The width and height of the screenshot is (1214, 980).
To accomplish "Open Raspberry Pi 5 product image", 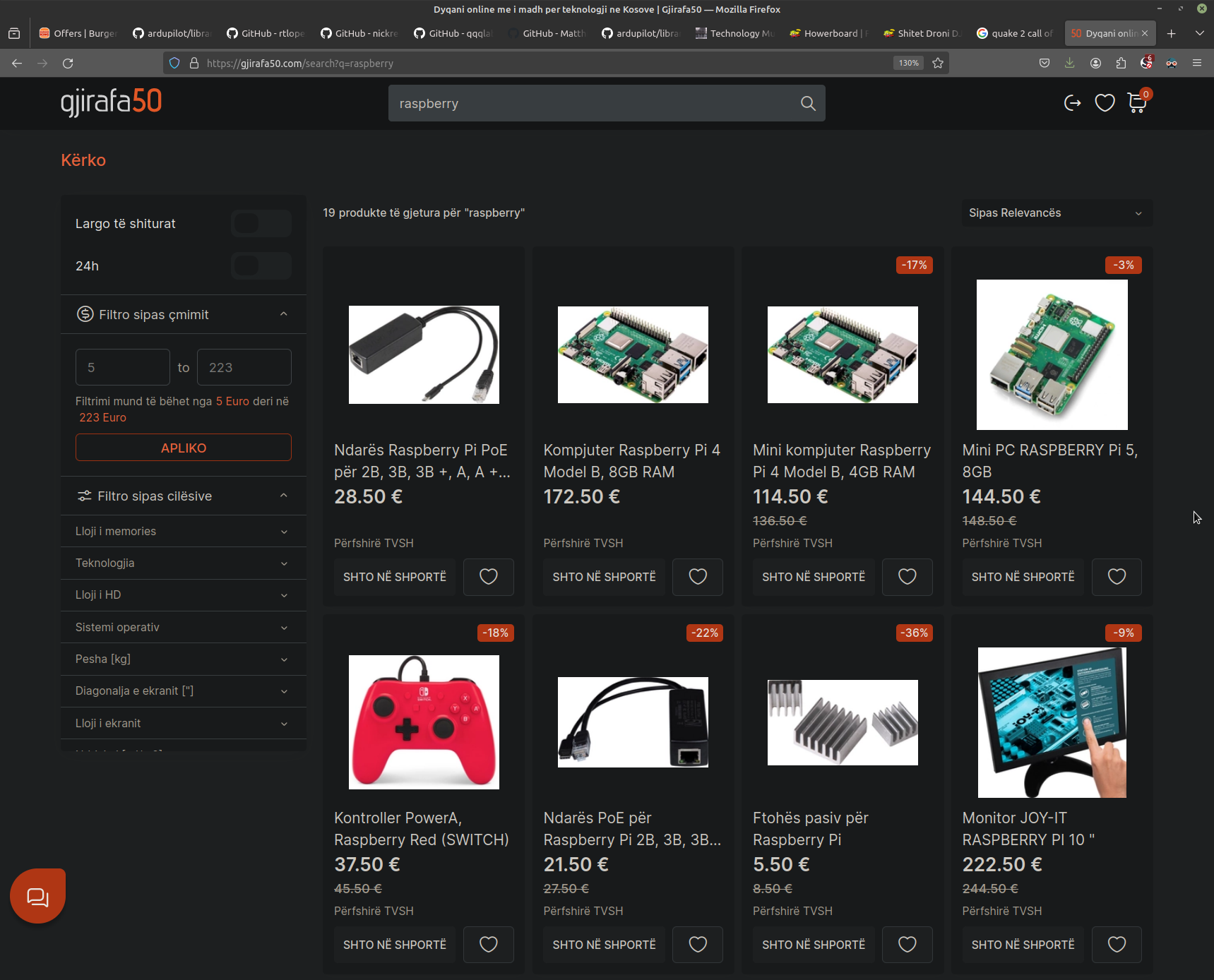I will click(1052, 354).
